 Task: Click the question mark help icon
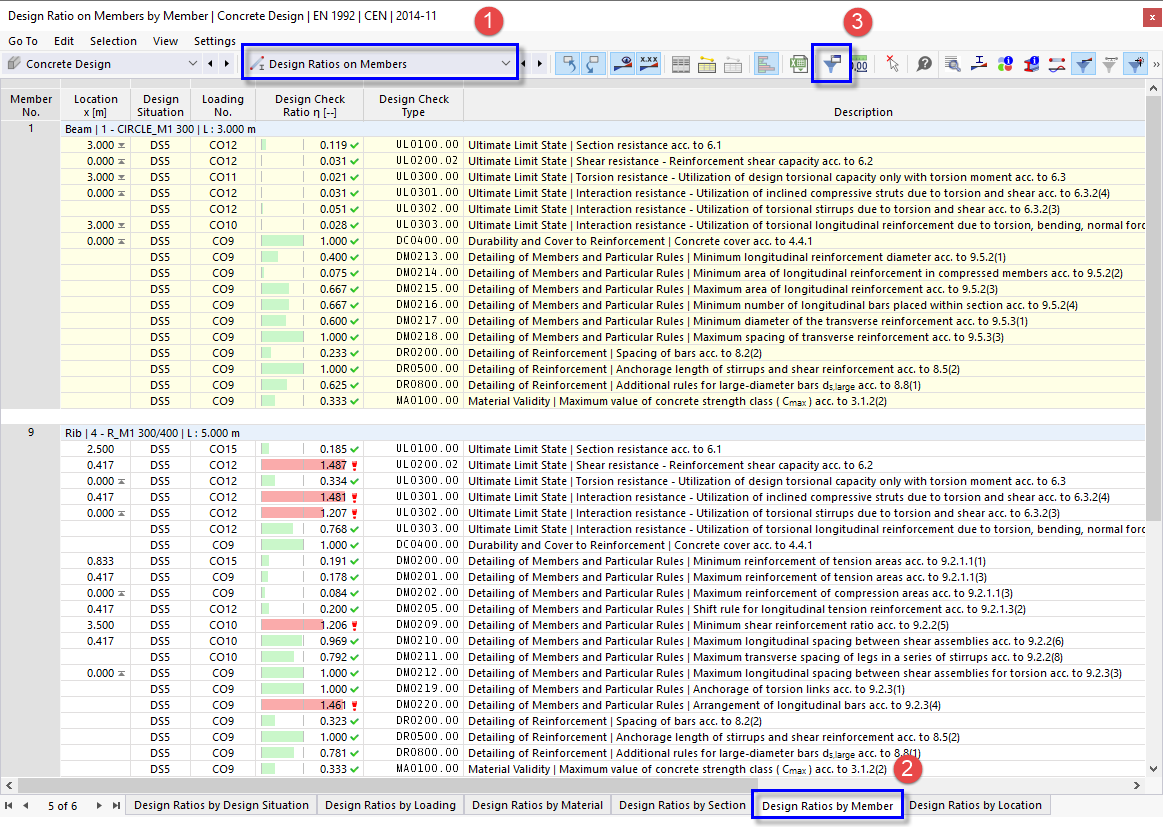tap(923, 65)
